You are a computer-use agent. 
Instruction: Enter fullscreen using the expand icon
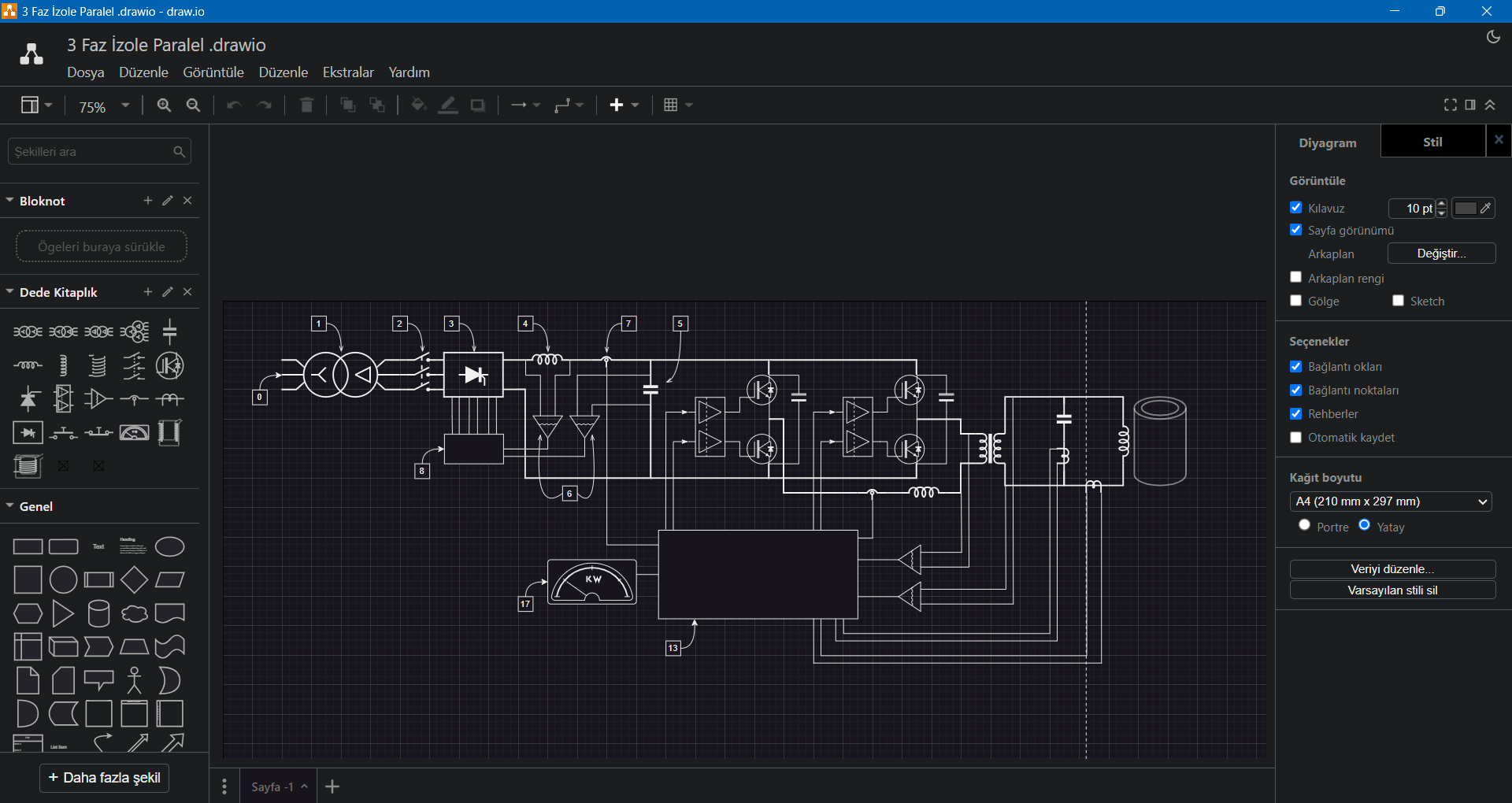pos(1450,105)
